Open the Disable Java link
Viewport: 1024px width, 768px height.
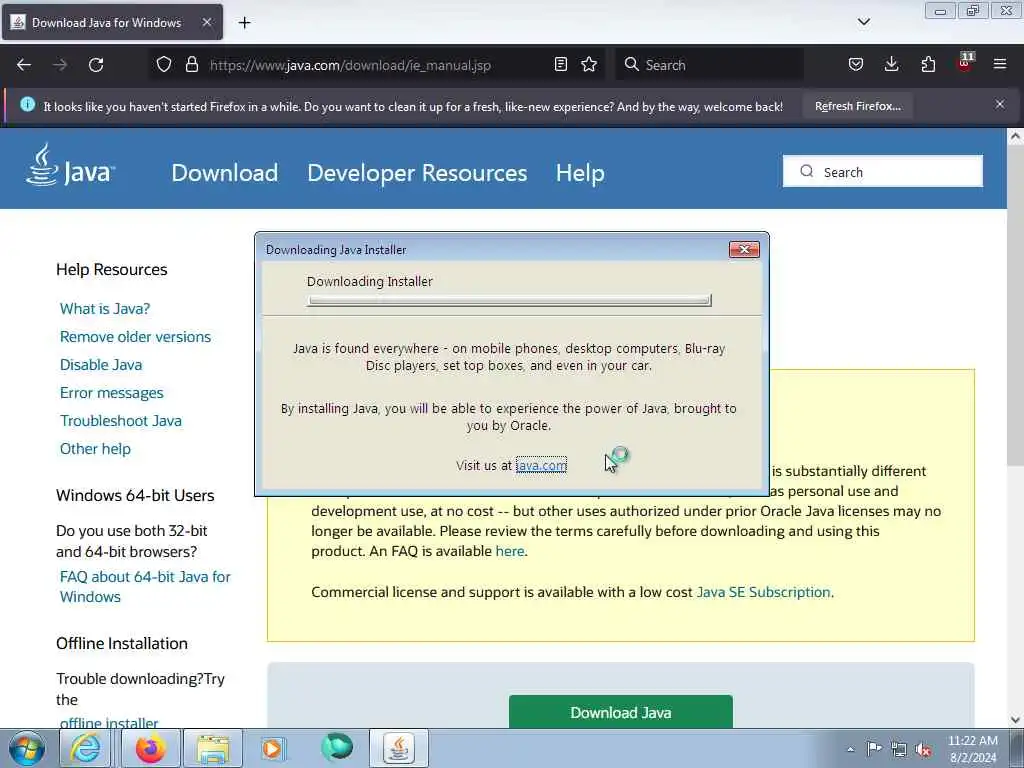pyautogui.click(x=101, y=365)
